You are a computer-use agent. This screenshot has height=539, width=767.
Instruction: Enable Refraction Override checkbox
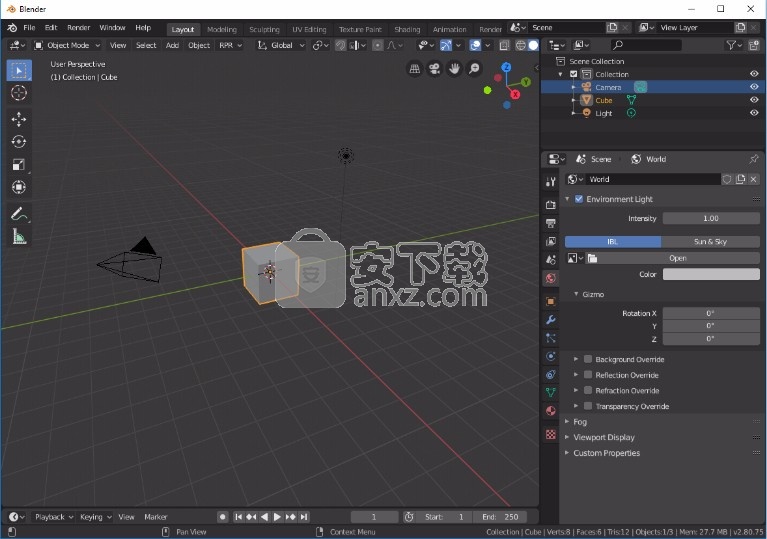click(x=588, y=390)
